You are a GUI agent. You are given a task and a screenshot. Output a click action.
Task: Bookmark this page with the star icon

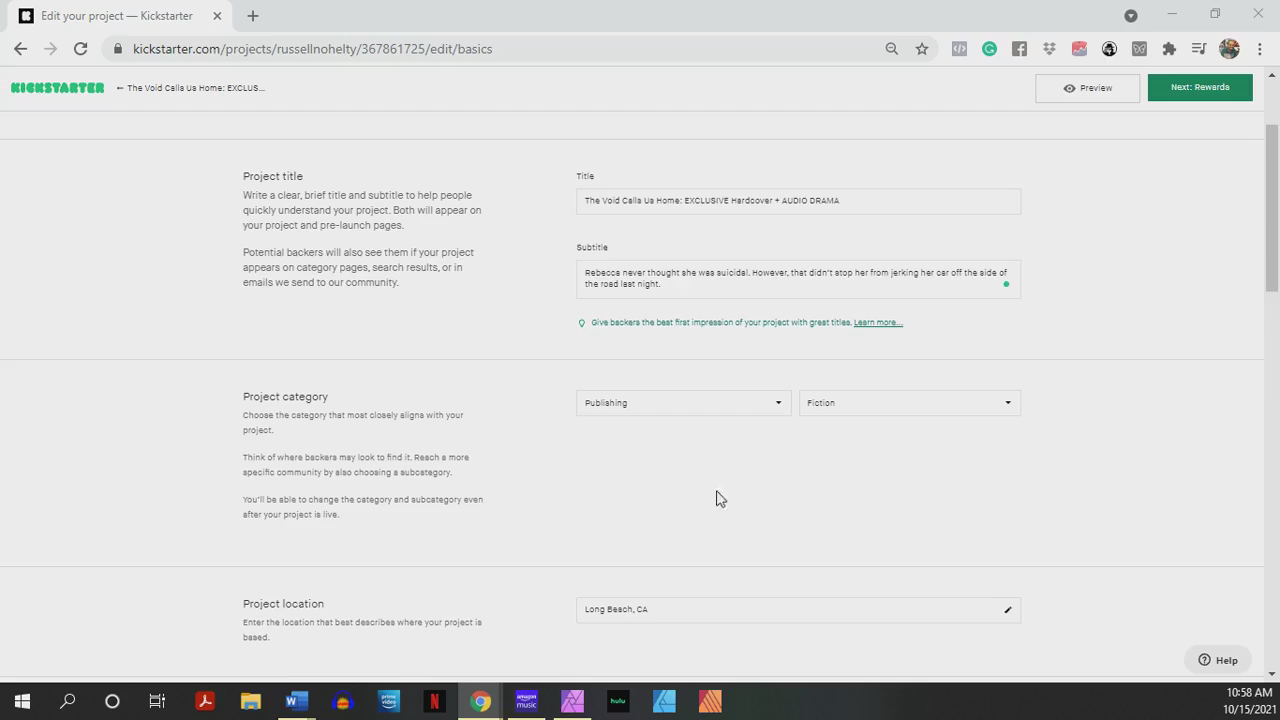922,49
